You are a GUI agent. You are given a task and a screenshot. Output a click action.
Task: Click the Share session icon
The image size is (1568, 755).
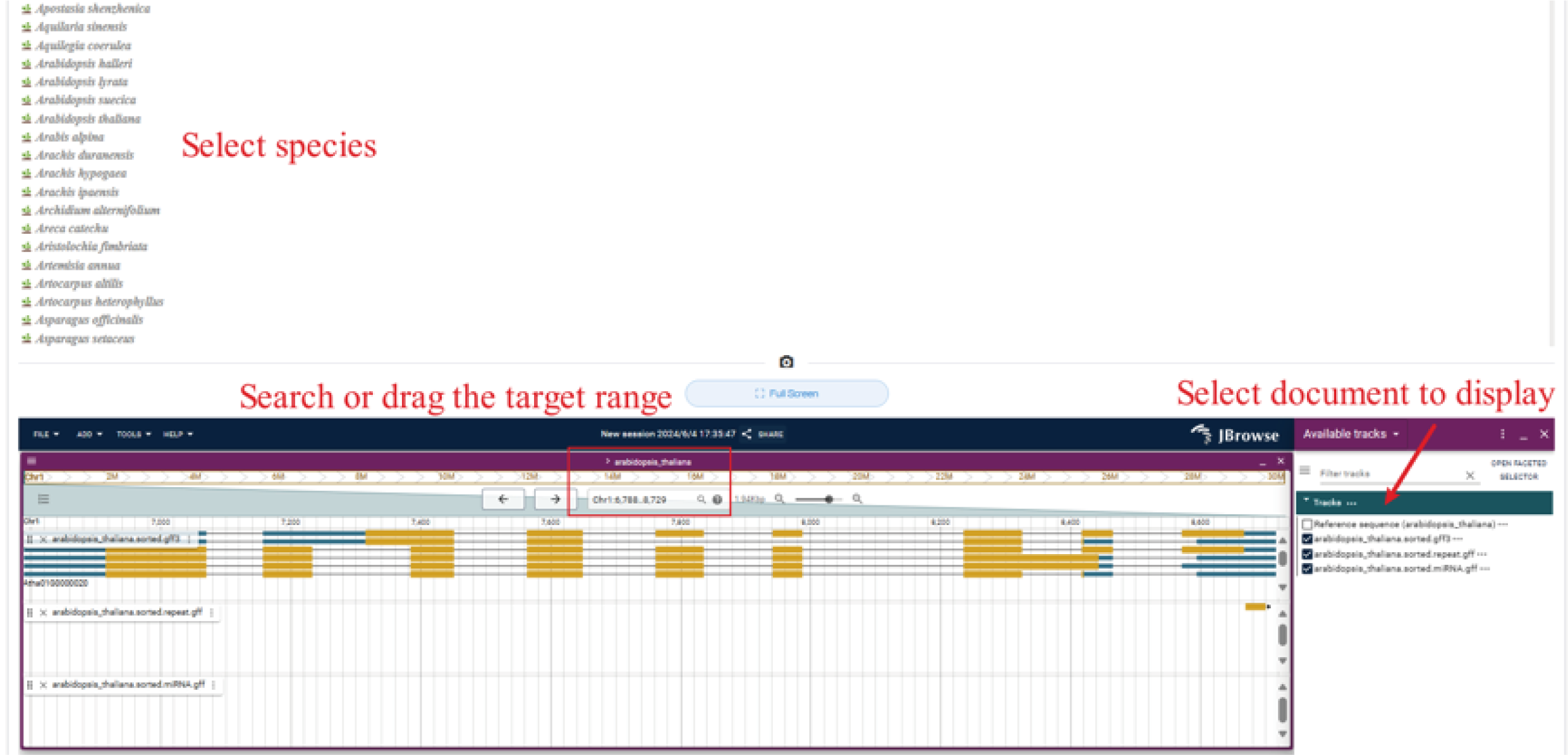click(x=747, y=434)
